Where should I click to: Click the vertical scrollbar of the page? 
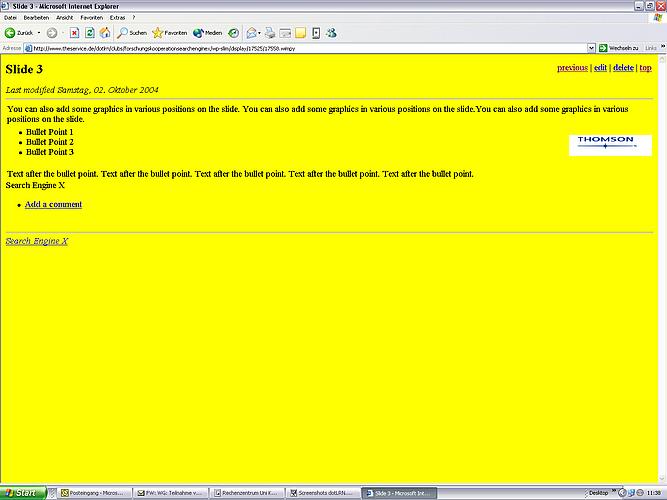[x=662, y=268]
